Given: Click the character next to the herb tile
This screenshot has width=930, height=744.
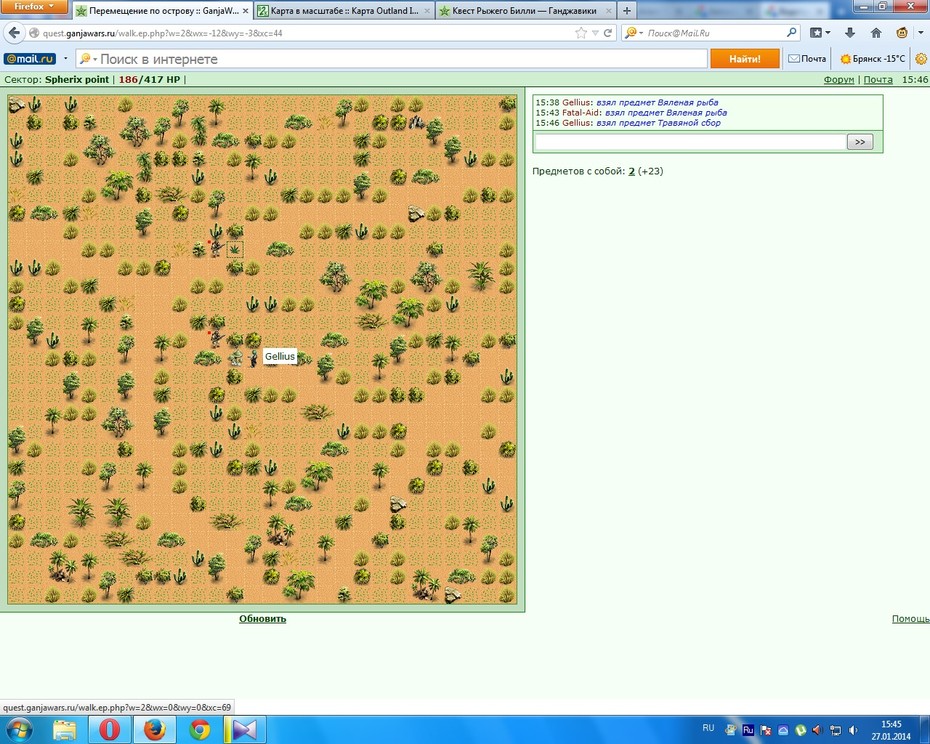Looking at the screenshot, I should pyautogui.click(x=216, y=247).
